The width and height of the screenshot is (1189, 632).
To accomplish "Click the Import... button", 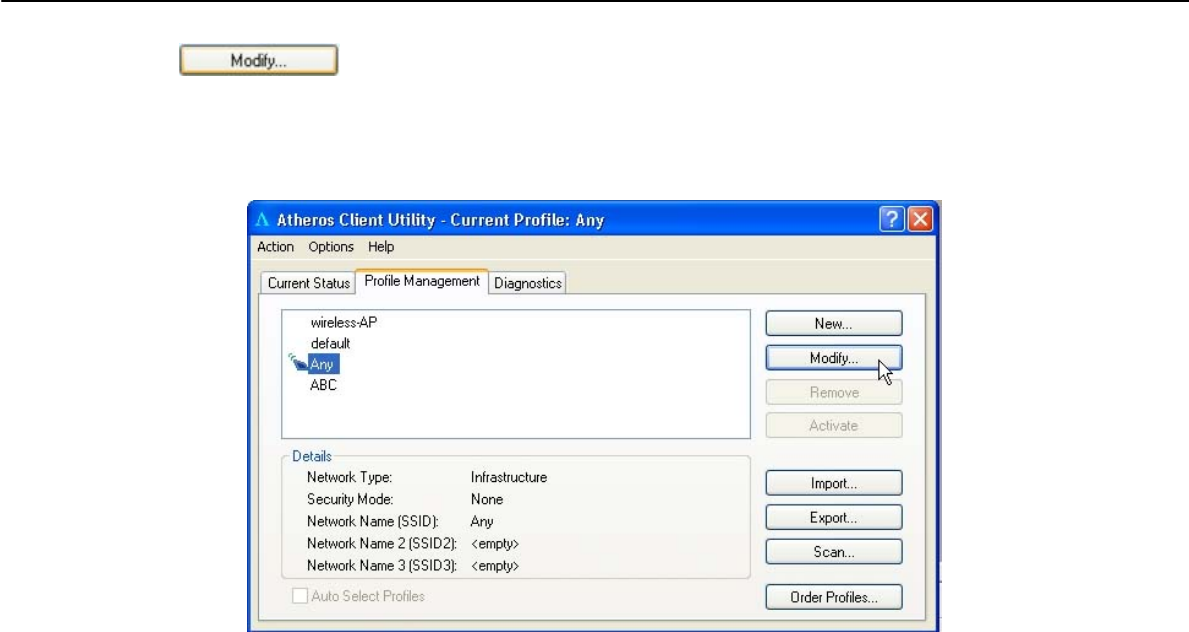I will click(833, 483).
